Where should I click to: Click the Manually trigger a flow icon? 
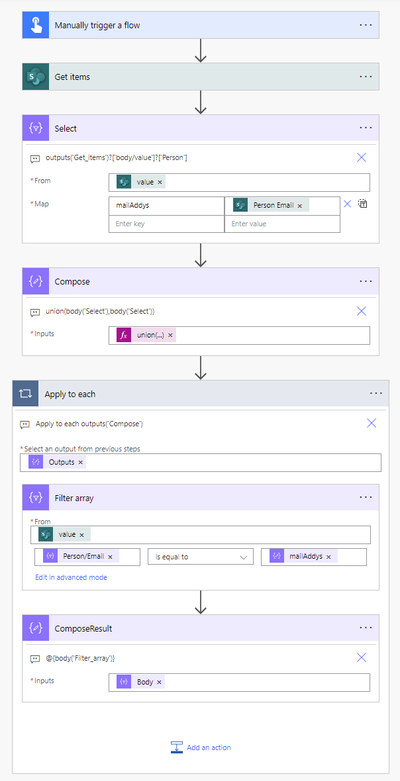pyautogui.click(x=35, y=25)
